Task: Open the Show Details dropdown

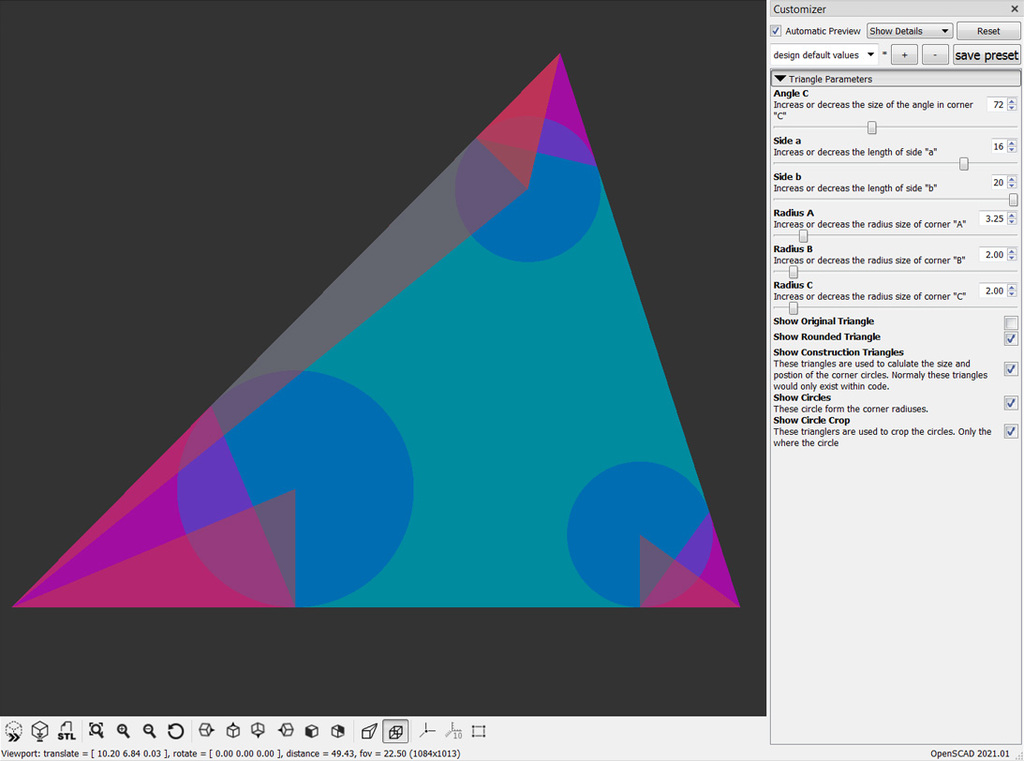Action: [x=909, y=31]
